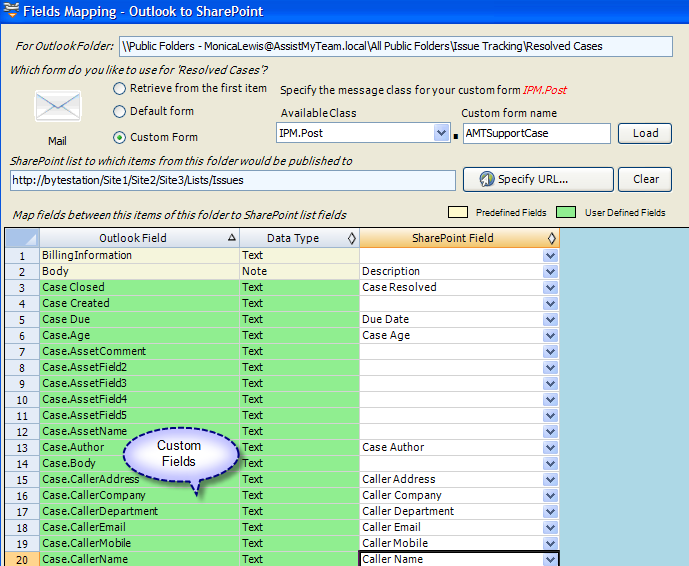
Task: Click the Mail envelope icon
Action: click(x=57, y=107)
